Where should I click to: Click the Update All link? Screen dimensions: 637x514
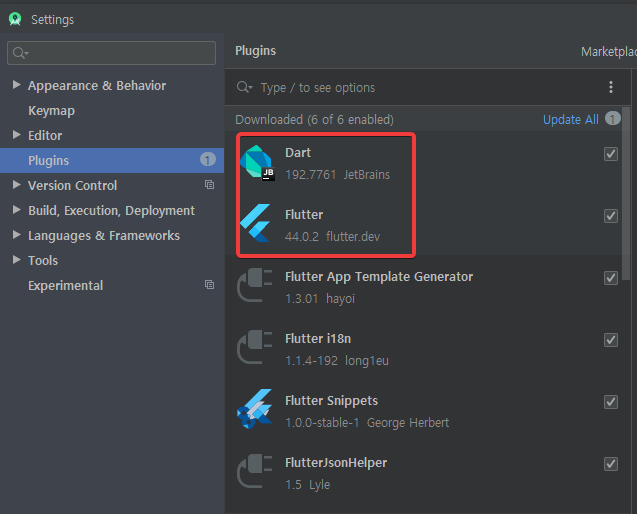[570, 119]
